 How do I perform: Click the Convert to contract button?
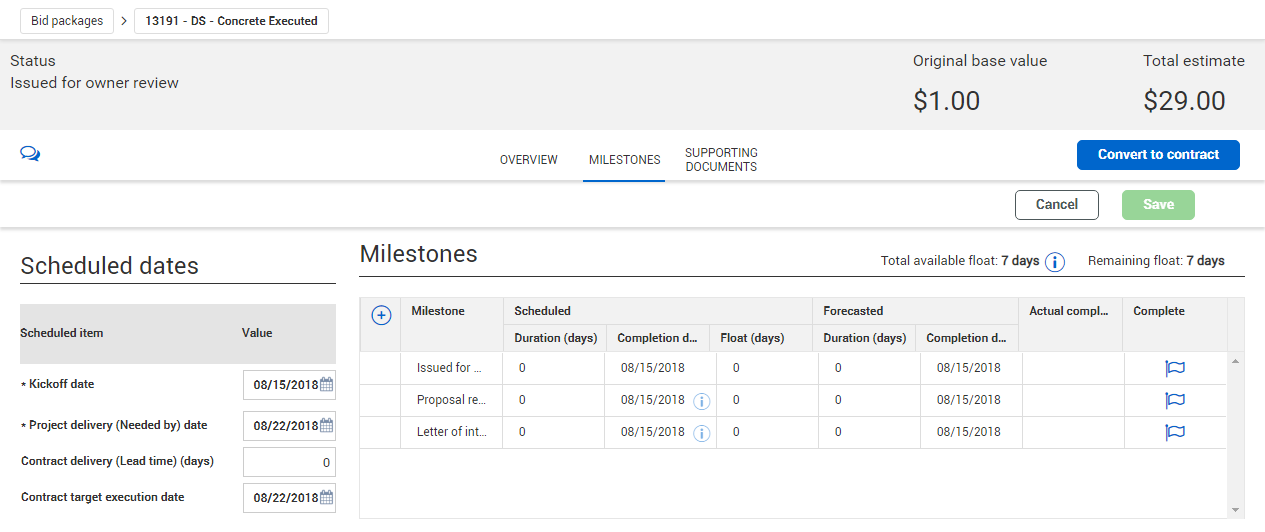1158,155
